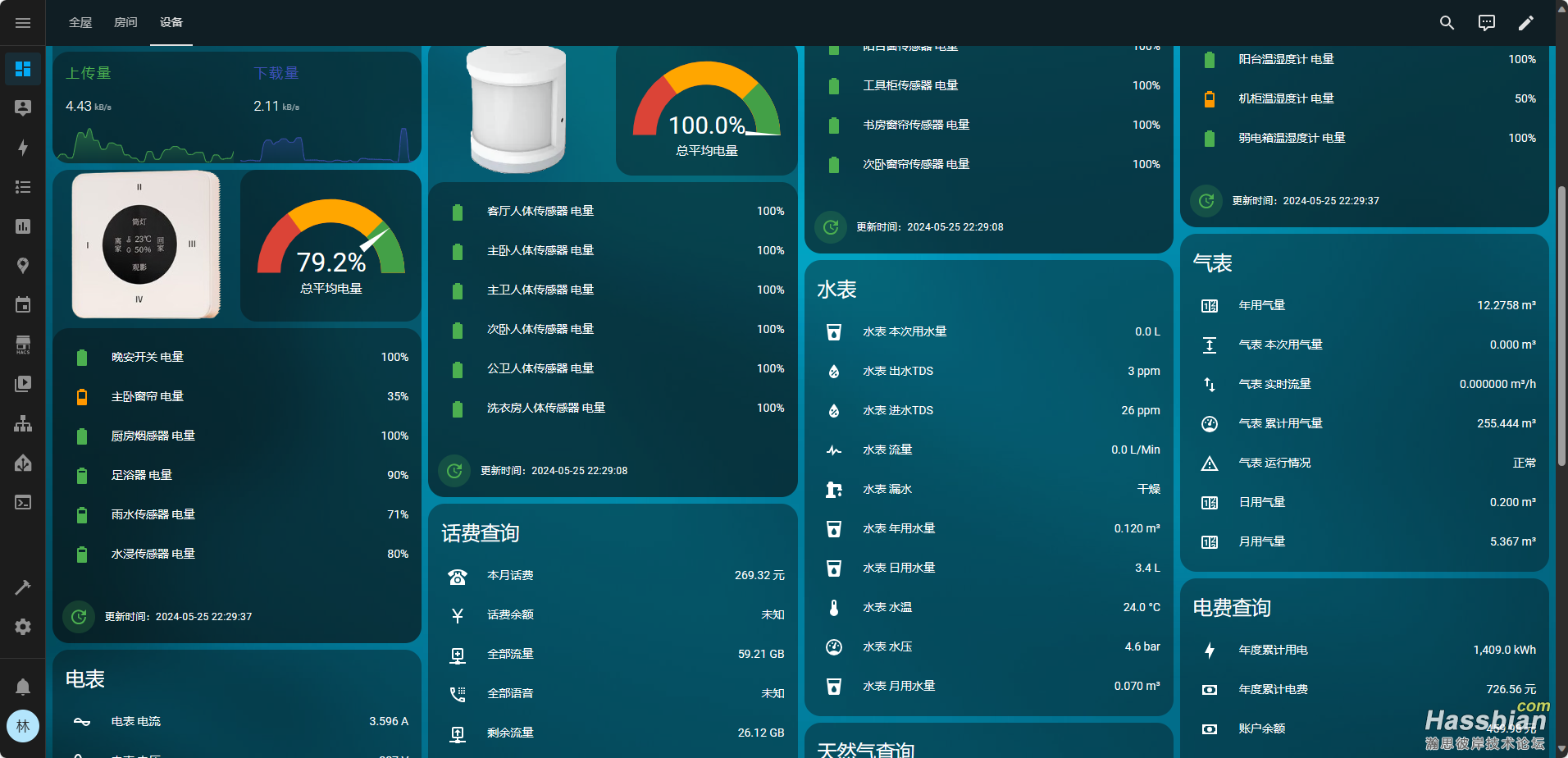
Task: Open the motion sensor device image
Action: click(517, 109)
